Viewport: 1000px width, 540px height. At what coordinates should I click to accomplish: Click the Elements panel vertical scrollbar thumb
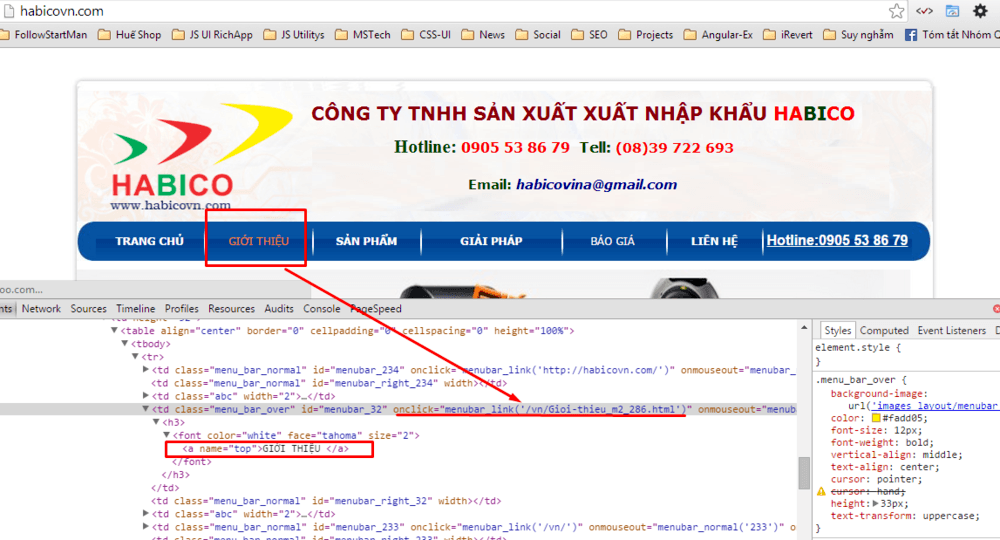tap(804, 472)
